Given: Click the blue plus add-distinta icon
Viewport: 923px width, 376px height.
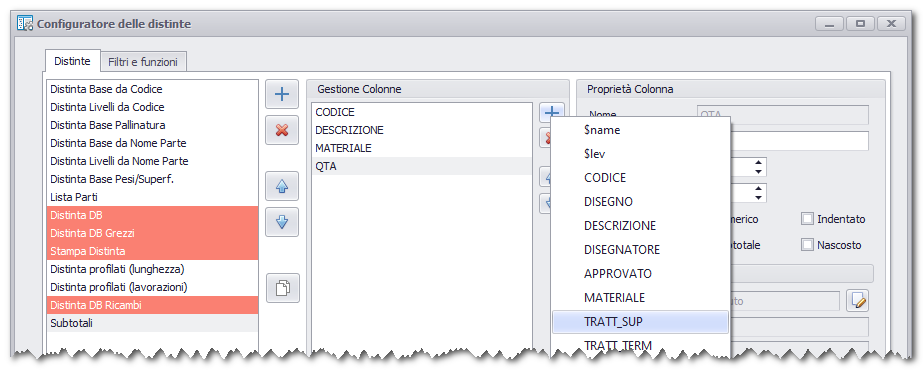Looking at the screenshot, I should pyautogui.click(x=282, y=95).
